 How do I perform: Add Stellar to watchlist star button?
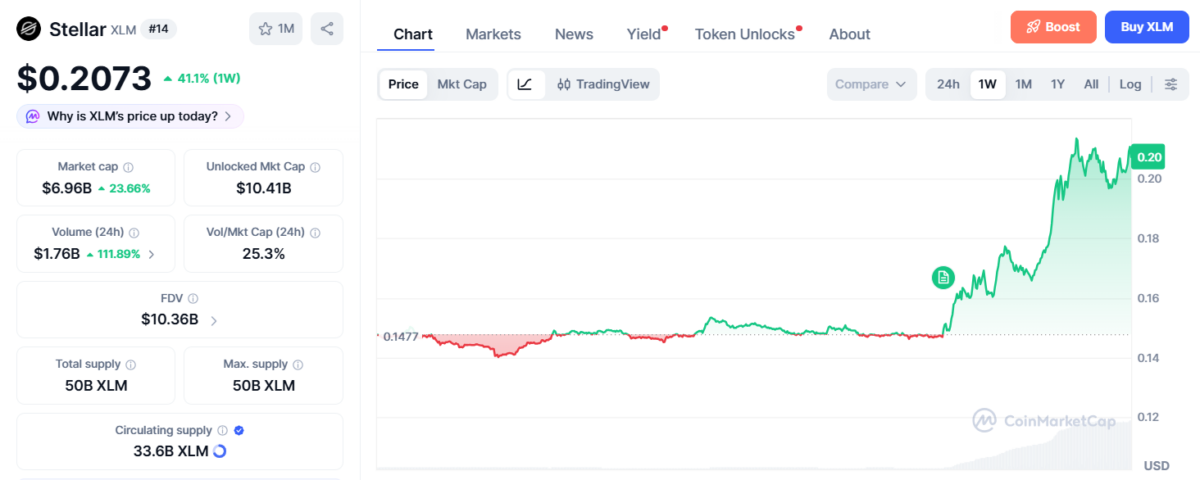[275, 29]
